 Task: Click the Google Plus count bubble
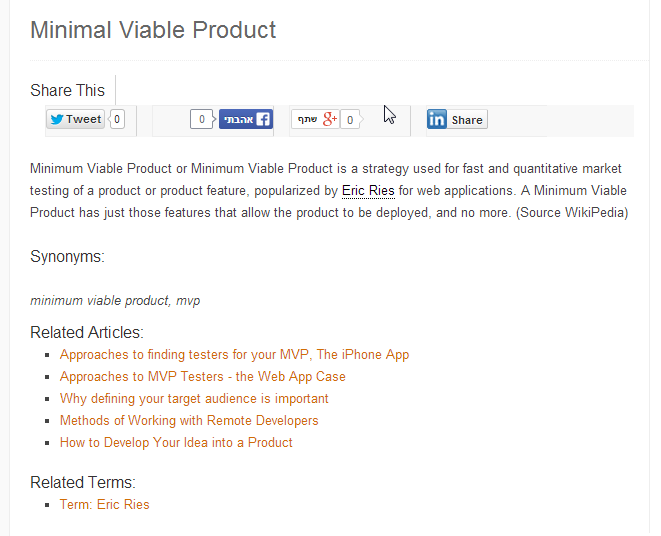351,120
